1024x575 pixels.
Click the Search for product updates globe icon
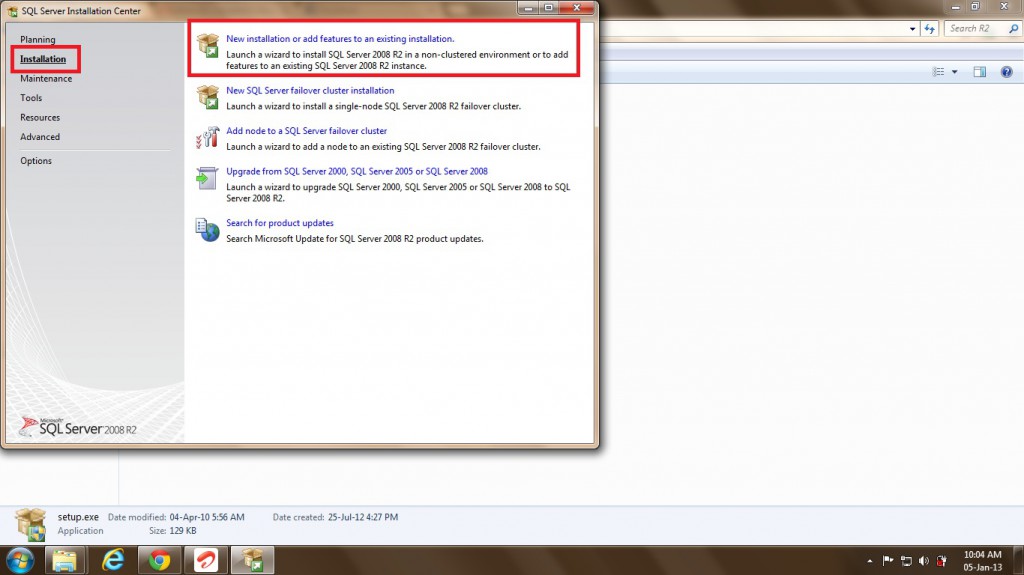click(207, 229)
